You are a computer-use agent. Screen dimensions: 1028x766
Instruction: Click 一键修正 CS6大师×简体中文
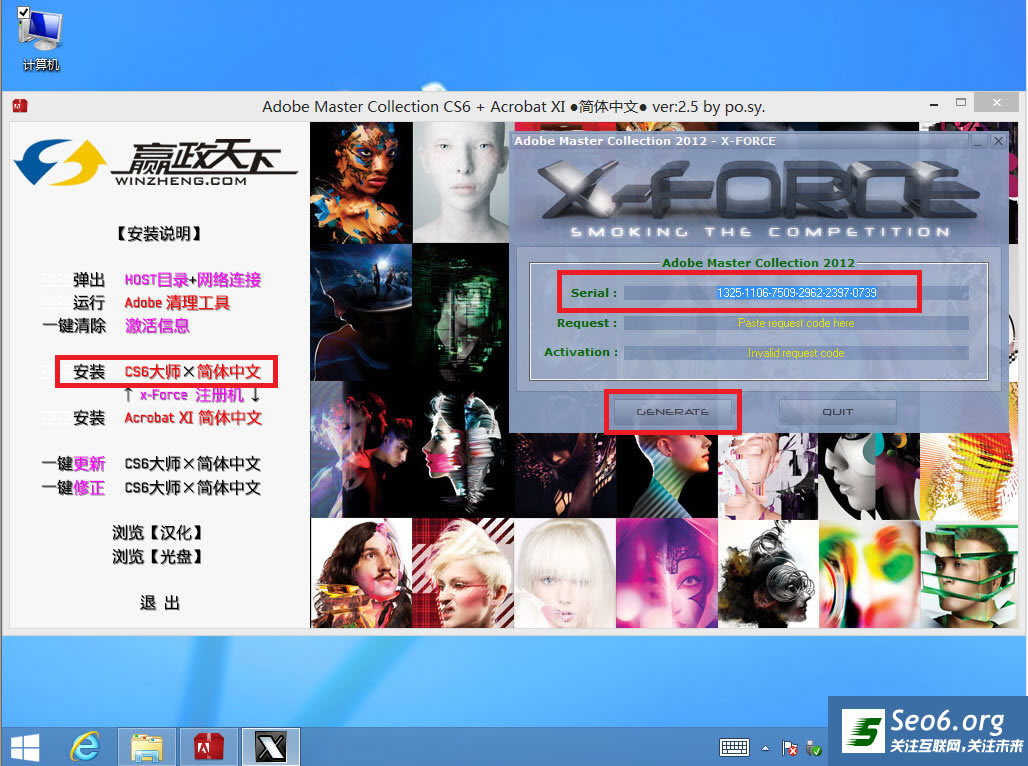coord(151,487)
